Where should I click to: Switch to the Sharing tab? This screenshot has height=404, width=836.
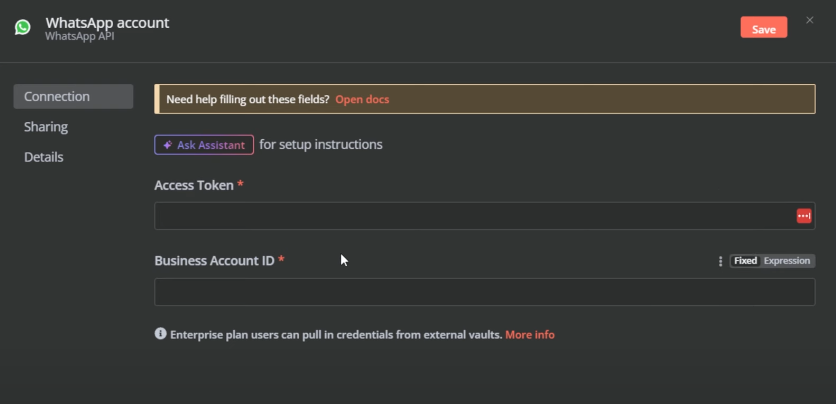point(46,127)
